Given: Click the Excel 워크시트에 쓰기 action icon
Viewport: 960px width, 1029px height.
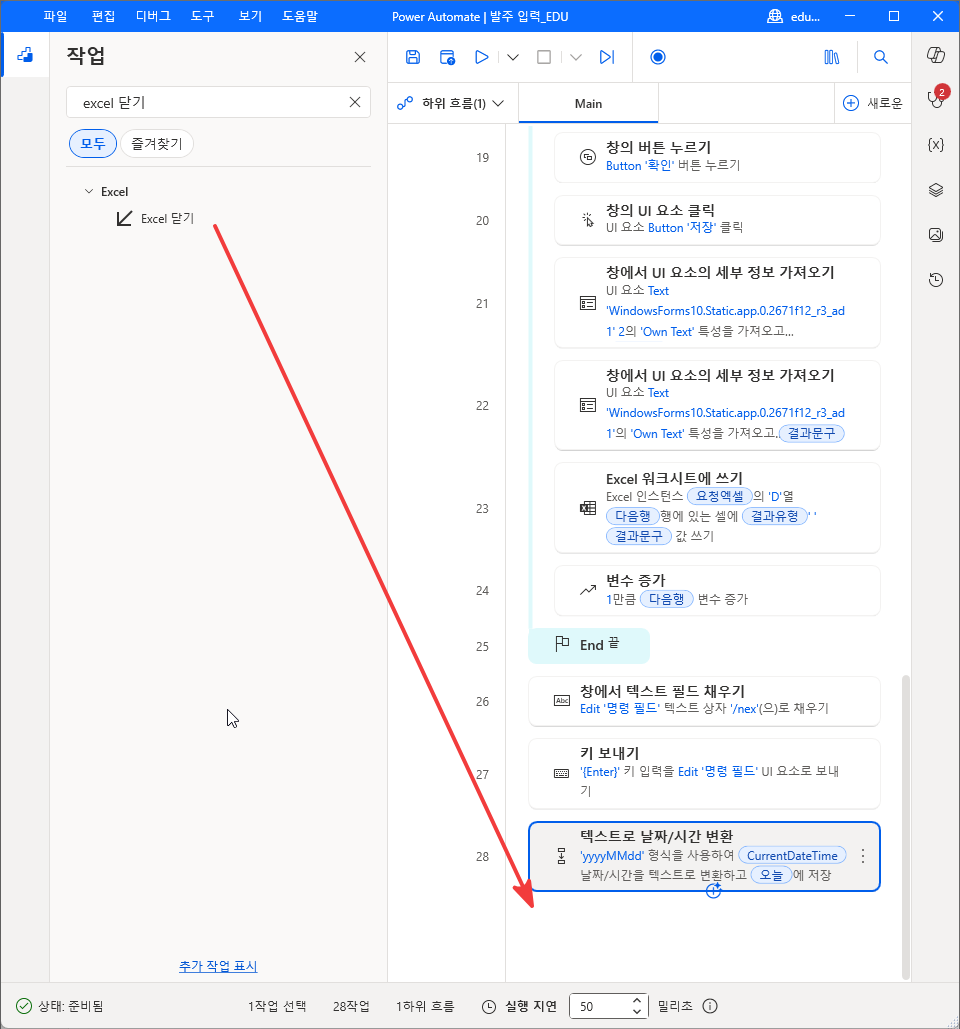Looking at the screenshot, I should coord(588,507).
